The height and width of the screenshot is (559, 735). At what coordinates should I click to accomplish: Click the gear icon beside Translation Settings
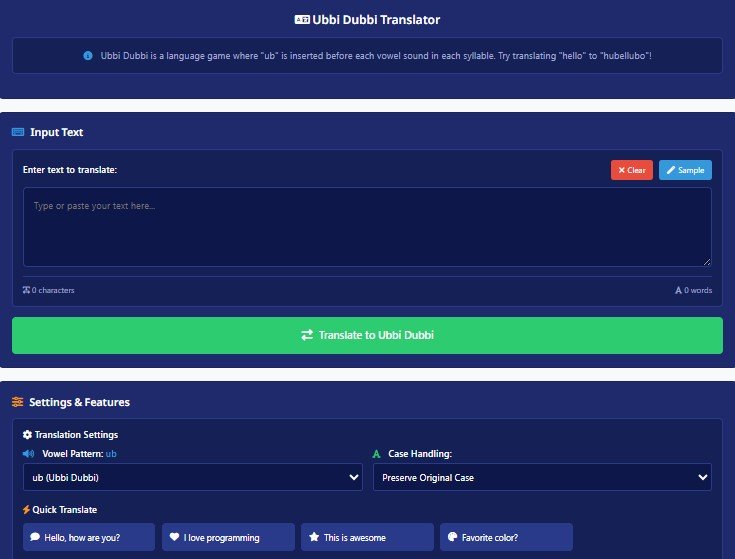click(x=27, y=435)
